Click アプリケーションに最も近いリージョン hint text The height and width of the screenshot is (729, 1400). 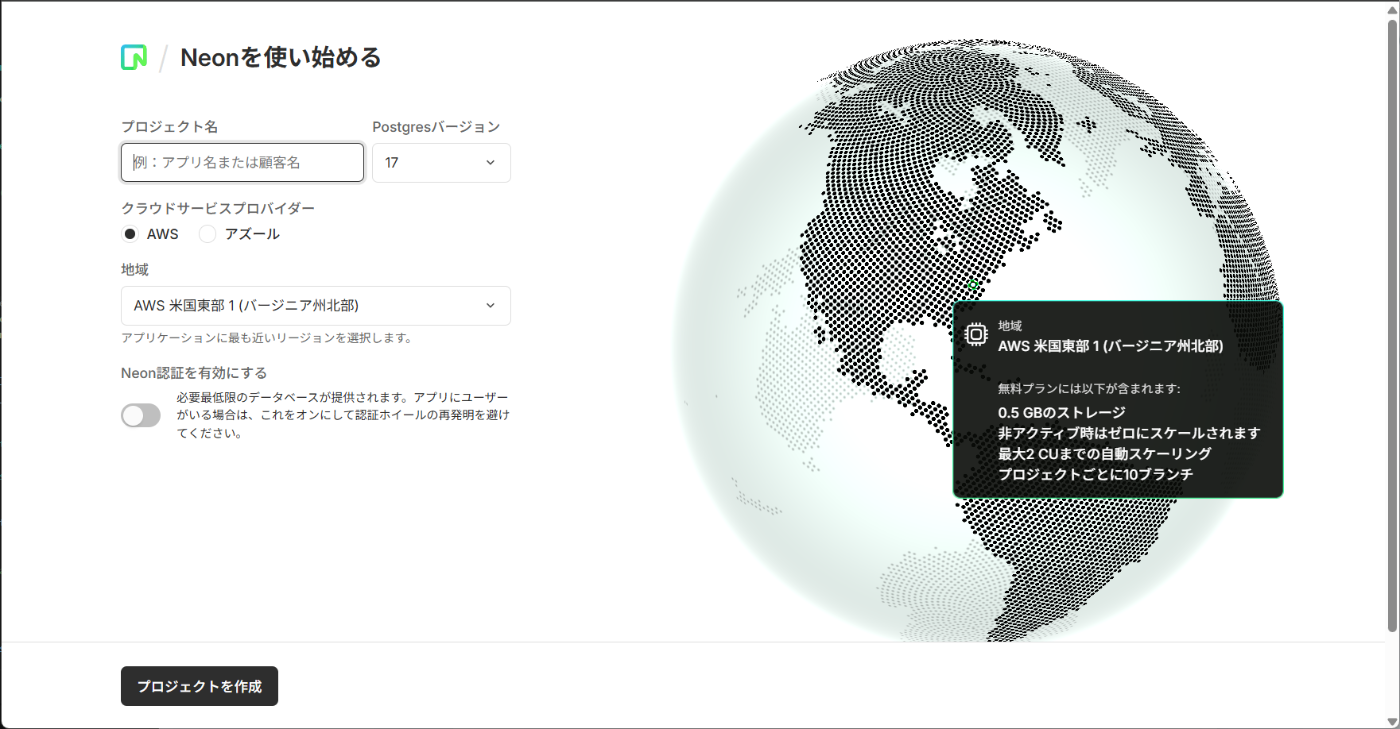click(x=266, y=338)
